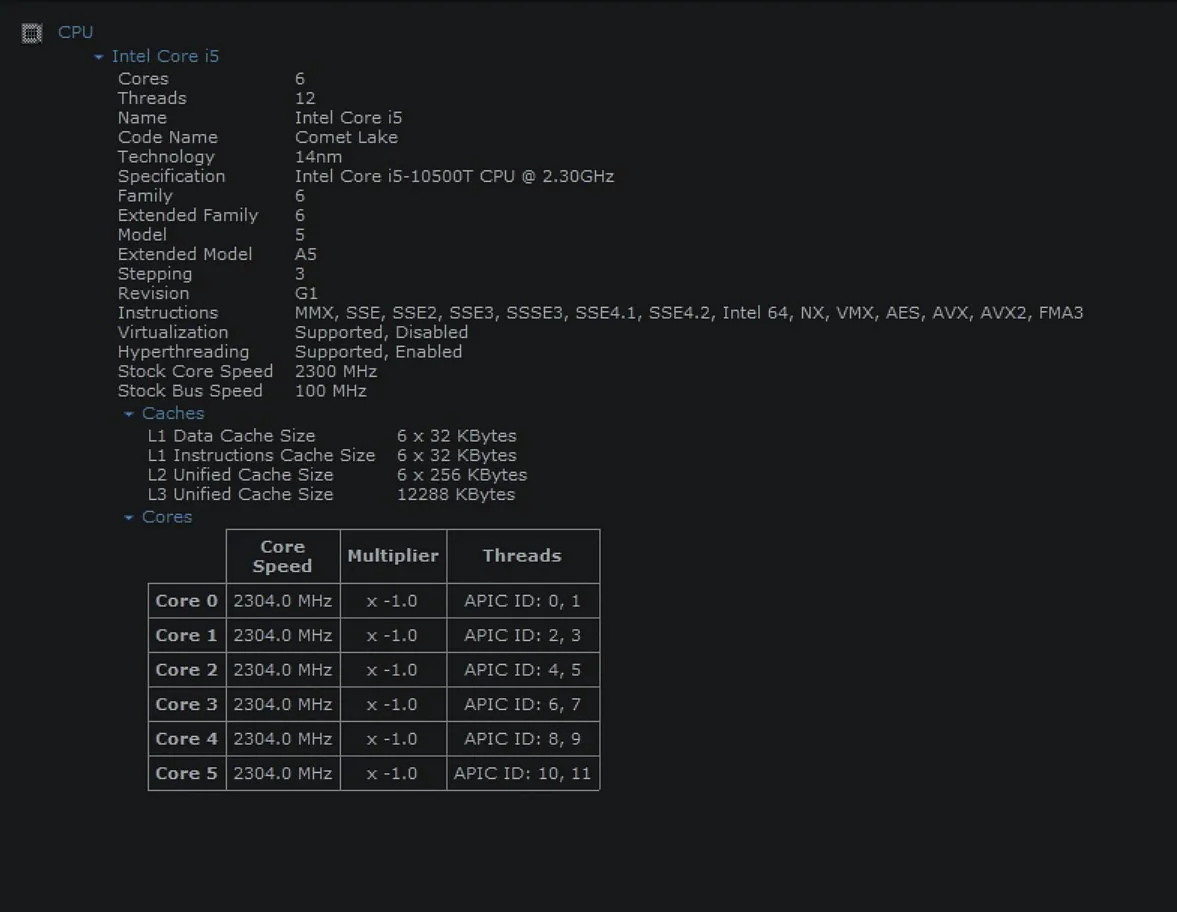Click Core 0 speed cell 2304.0 MHz

283,601
